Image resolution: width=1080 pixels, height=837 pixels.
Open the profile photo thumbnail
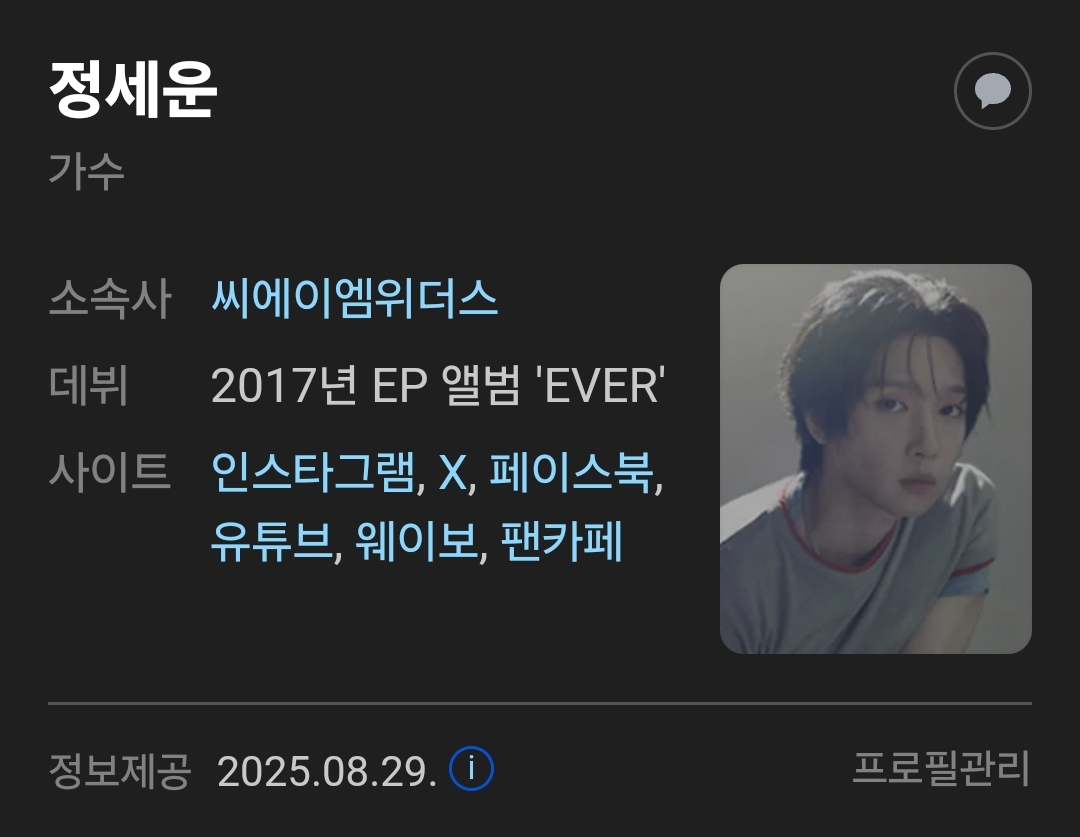pyautogui.click(x=875, y=459)
